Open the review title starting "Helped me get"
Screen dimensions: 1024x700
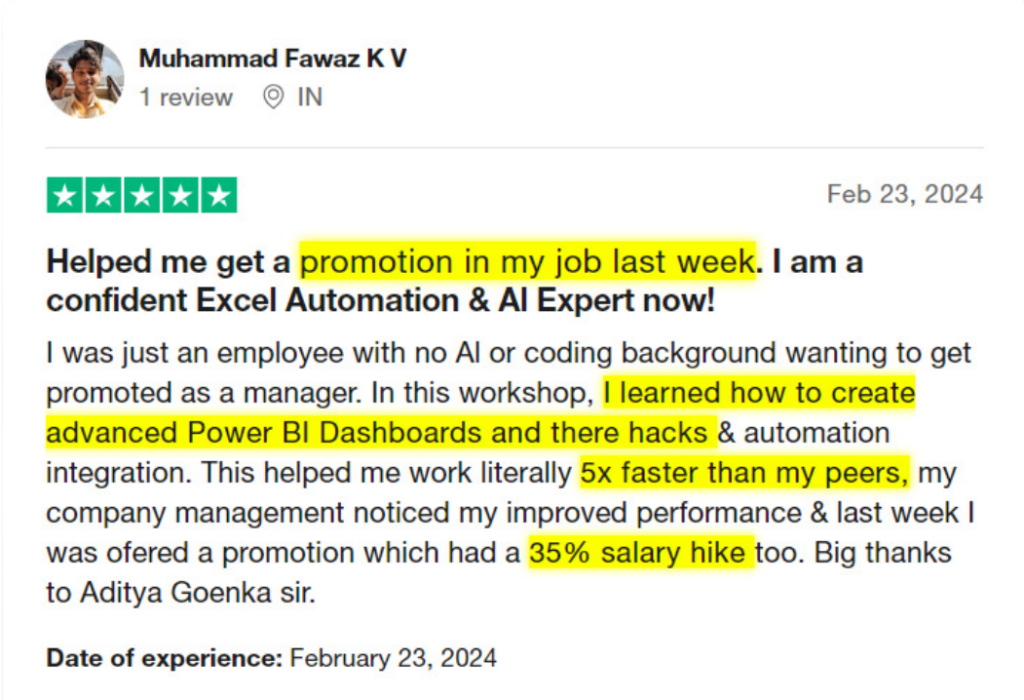pyautogui.click(x=170, y=262)
